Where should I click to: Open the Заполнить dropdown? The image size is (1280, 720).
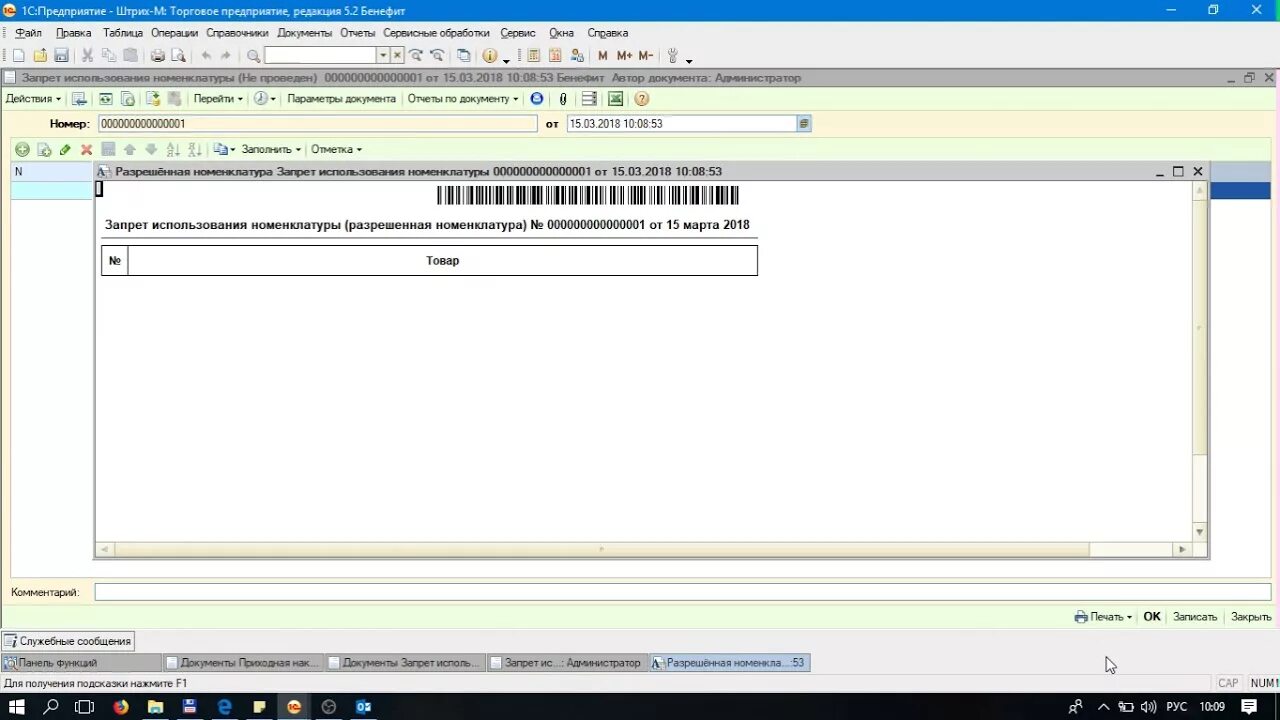pos(271,150)
